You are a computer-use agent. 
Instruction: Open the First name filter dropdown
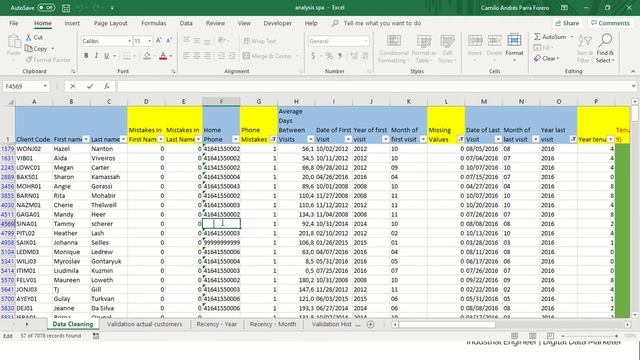pyautogui.click(x=86, y=139)
